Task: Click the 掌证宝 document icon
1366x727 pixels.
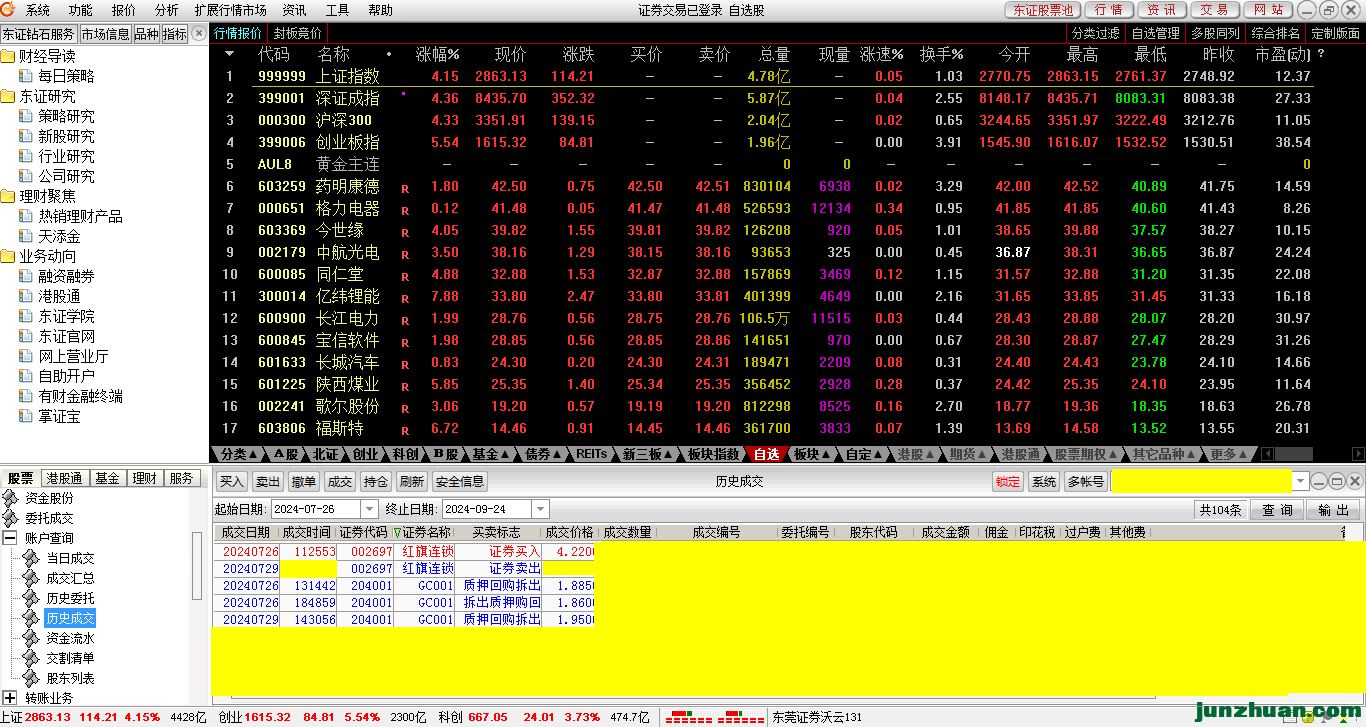Action: click(26, 416)
